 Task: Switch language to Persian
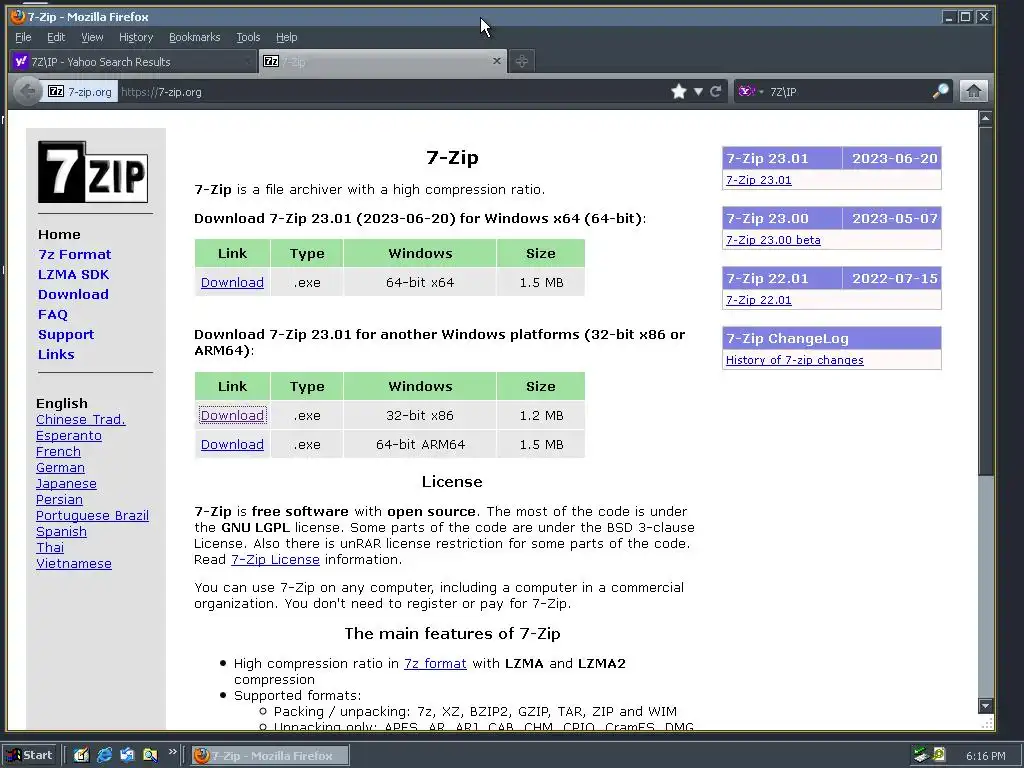tap(59, 500)
